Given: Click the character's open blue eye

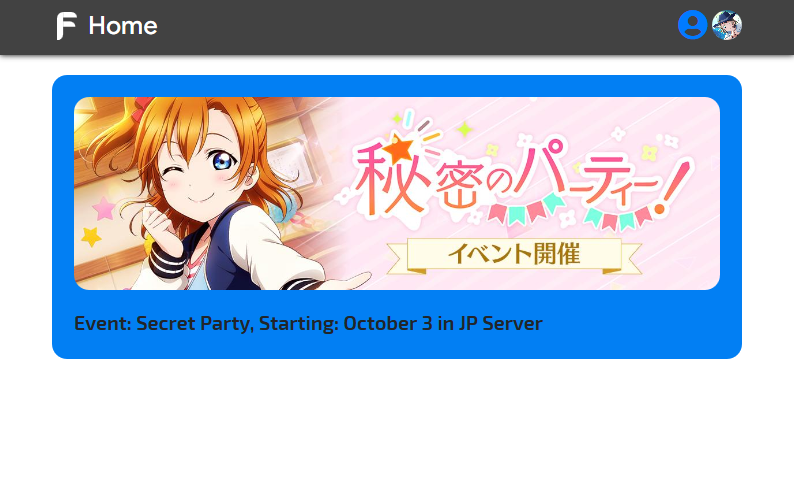Looking at the screenshot, I should [223, 162].
